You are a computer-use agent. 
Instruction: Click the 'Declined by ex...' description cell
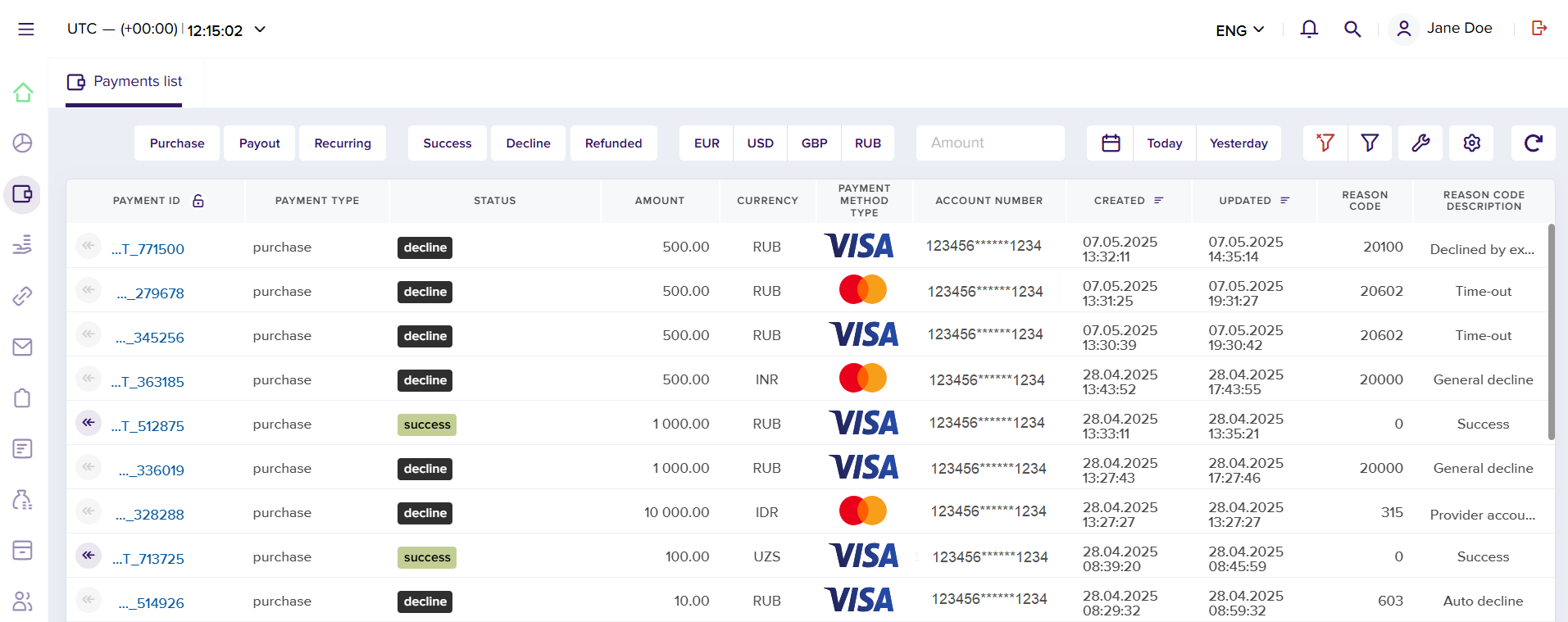click(x=1483, y=249)
